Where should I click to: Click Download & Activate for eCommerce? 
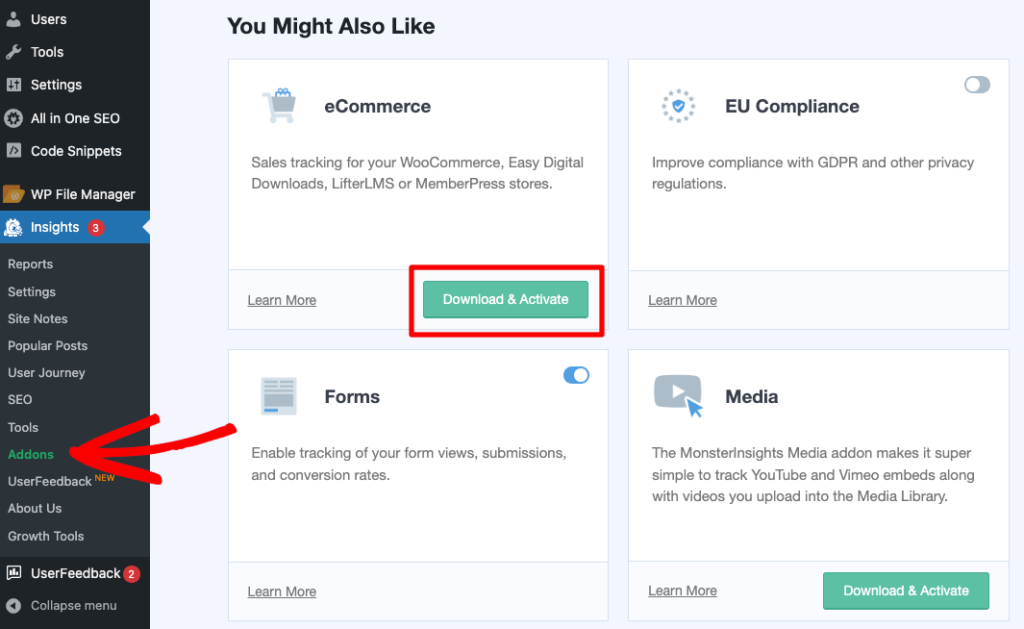(505, 299)
